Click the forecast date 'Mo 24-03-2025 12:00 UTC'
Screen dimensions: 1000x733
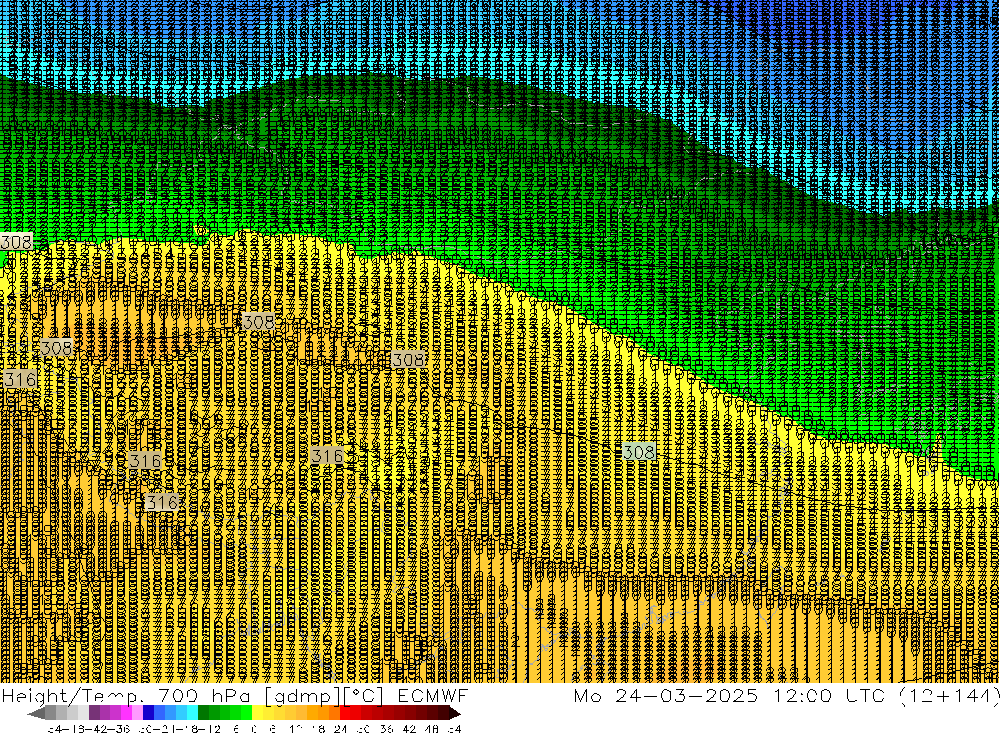coord(732,696)
